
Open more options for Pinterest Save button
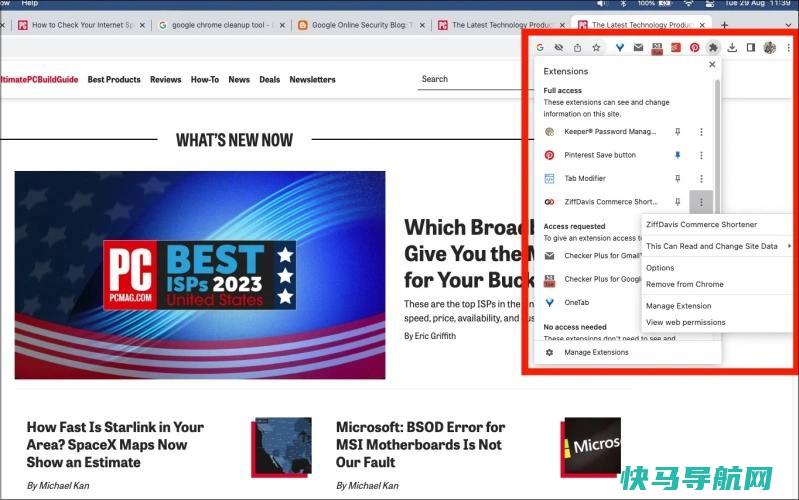701,155
